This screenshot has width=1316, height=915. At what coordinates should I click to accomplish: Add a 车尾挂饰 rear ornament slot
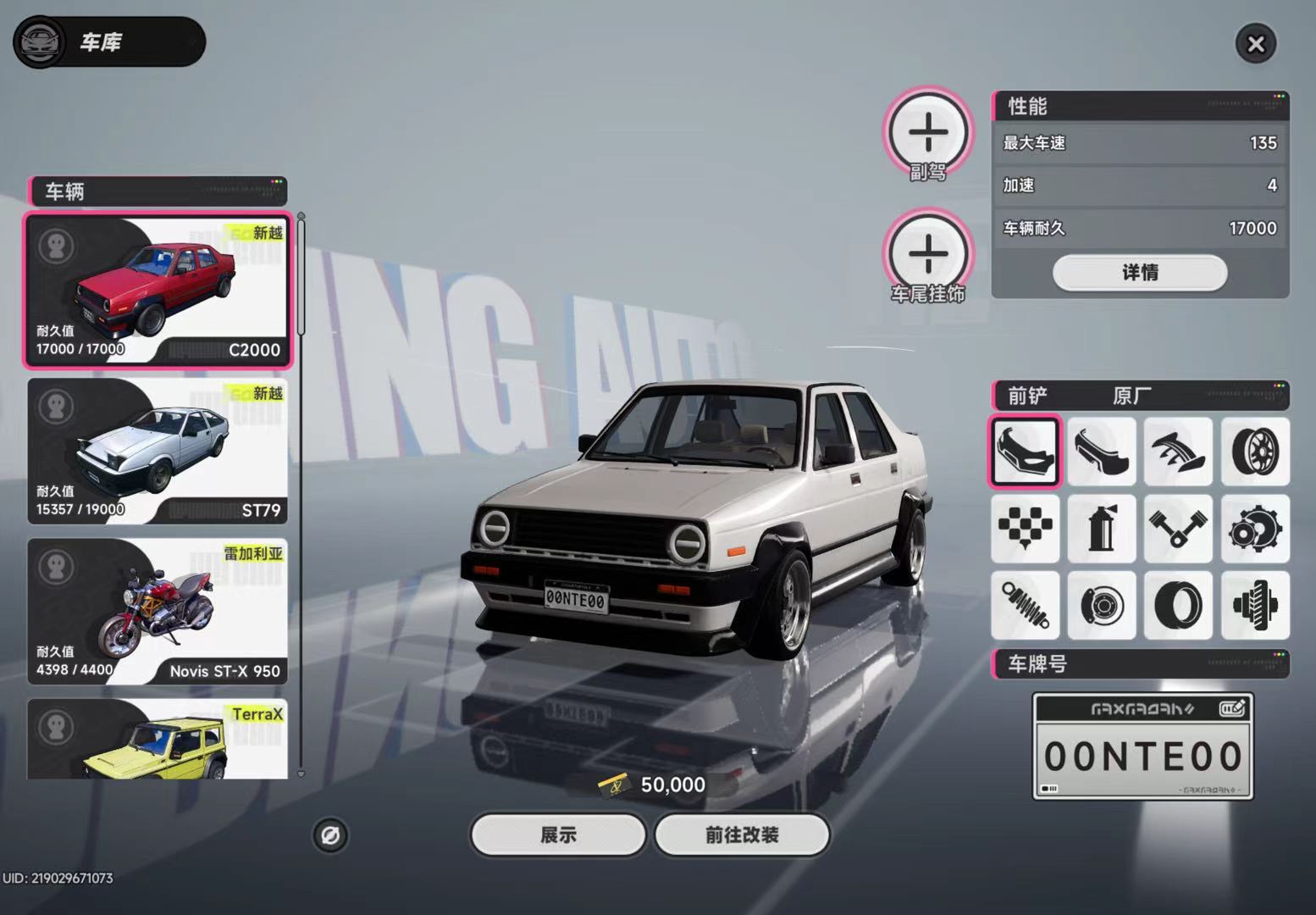click(929, 253)
